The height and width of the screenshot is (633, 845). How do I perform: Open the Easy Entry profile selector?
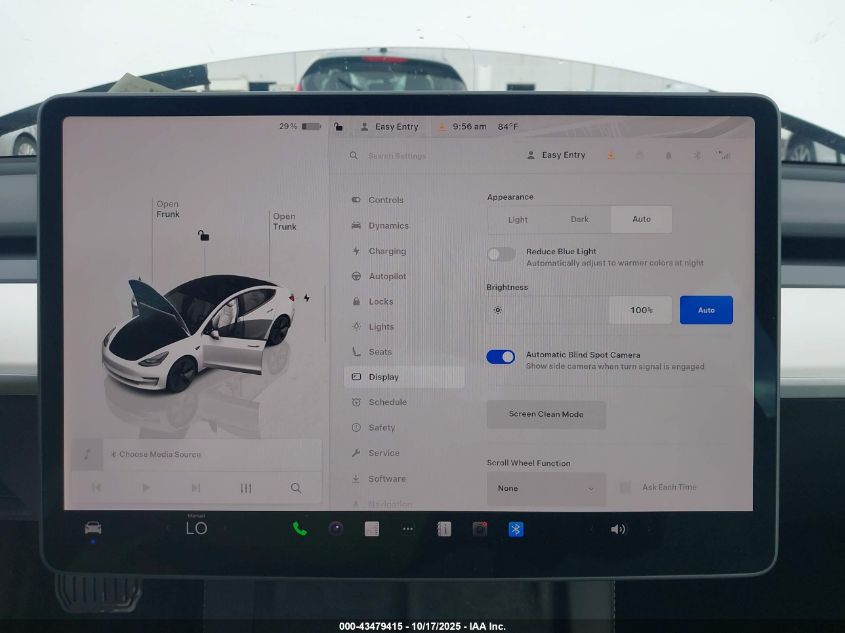(x=556, y=156)
